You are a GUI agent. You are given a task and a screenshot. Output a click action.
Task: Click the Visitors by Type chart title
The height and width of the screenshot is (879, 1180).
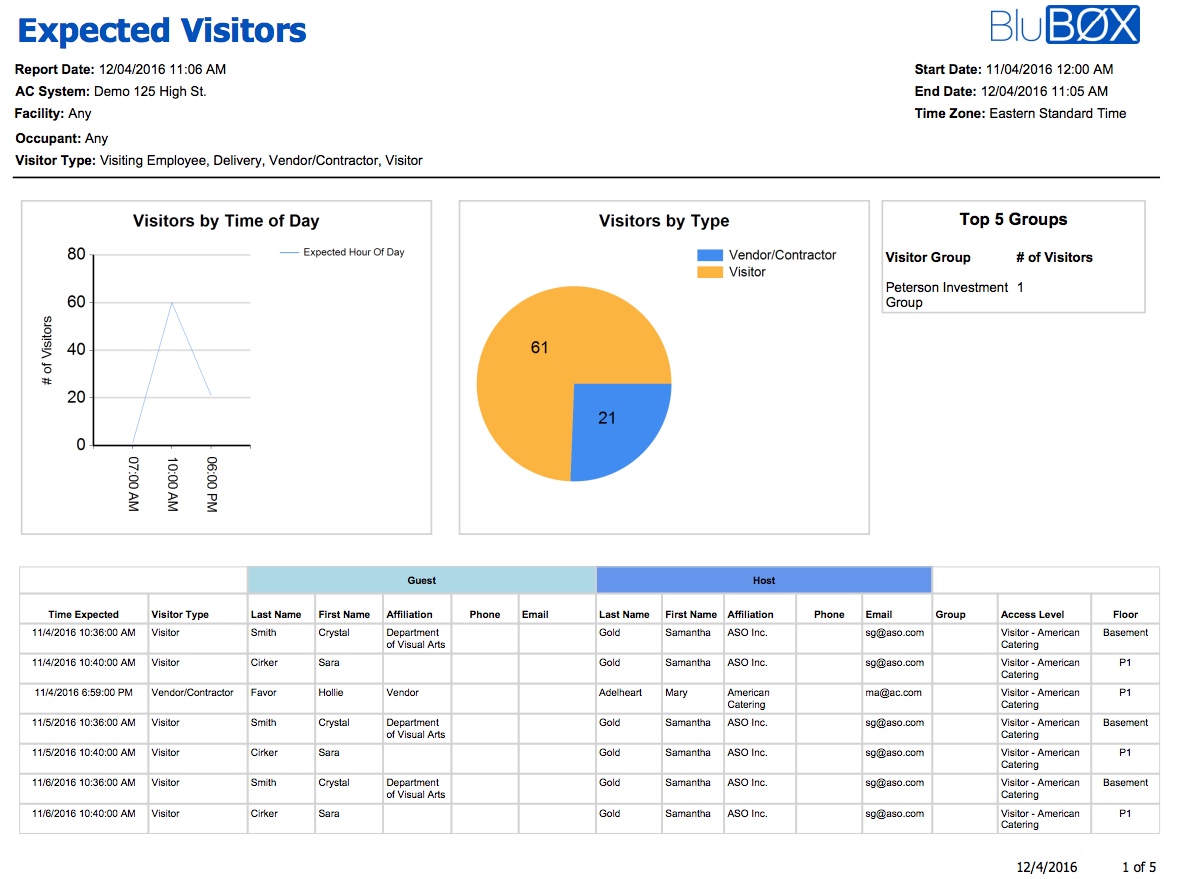(x=664, y=221)
